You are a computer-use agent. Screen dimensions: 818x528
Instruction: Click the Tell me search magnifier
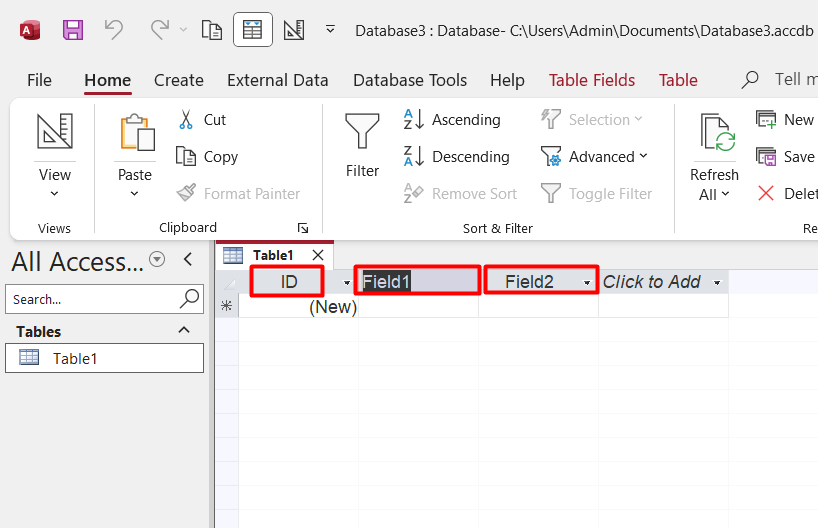tap(750, 80)
